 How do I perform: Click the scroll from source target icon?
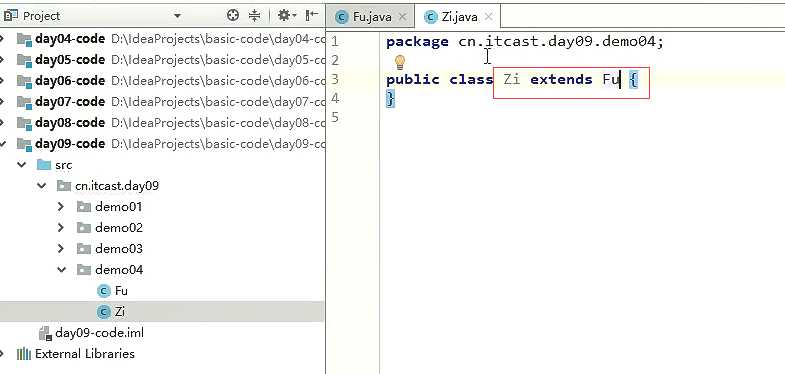(233, 16)
